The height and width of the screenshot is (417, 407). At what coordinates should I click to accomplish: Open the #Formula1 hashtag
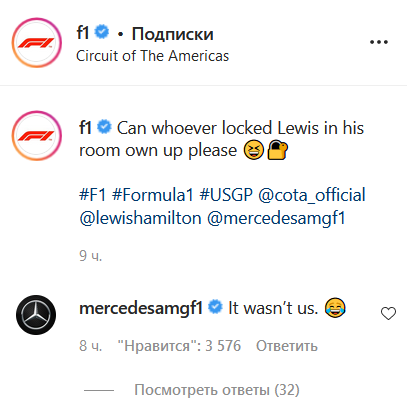(153, 195)
